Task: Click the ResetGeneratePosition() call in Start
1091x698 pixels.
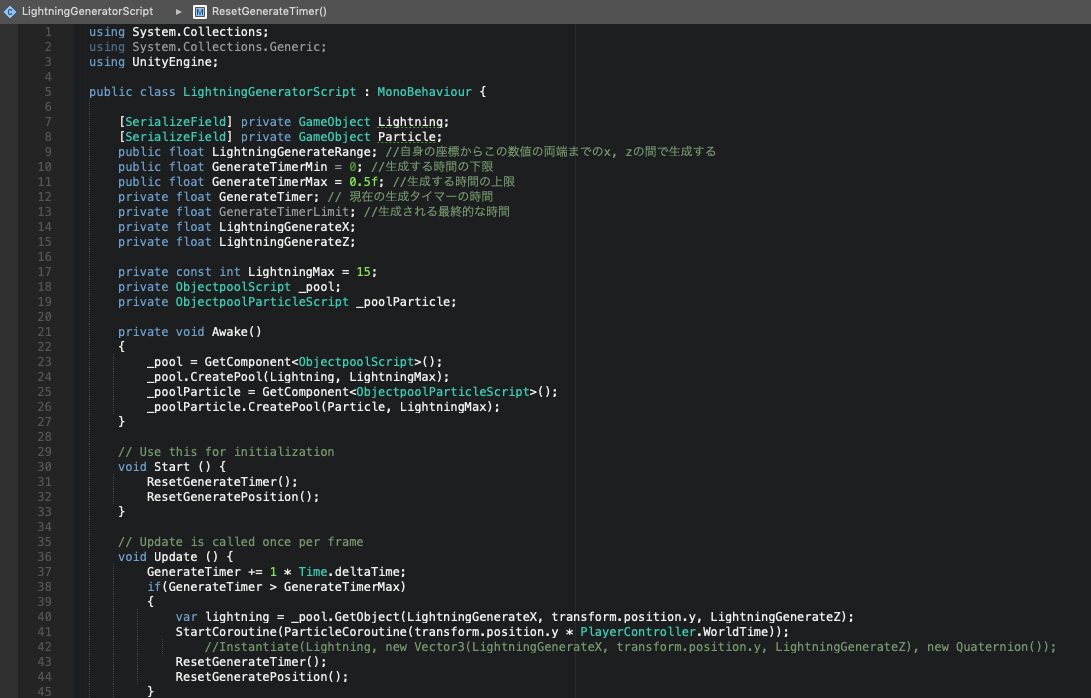Action: tap(230, 497)
